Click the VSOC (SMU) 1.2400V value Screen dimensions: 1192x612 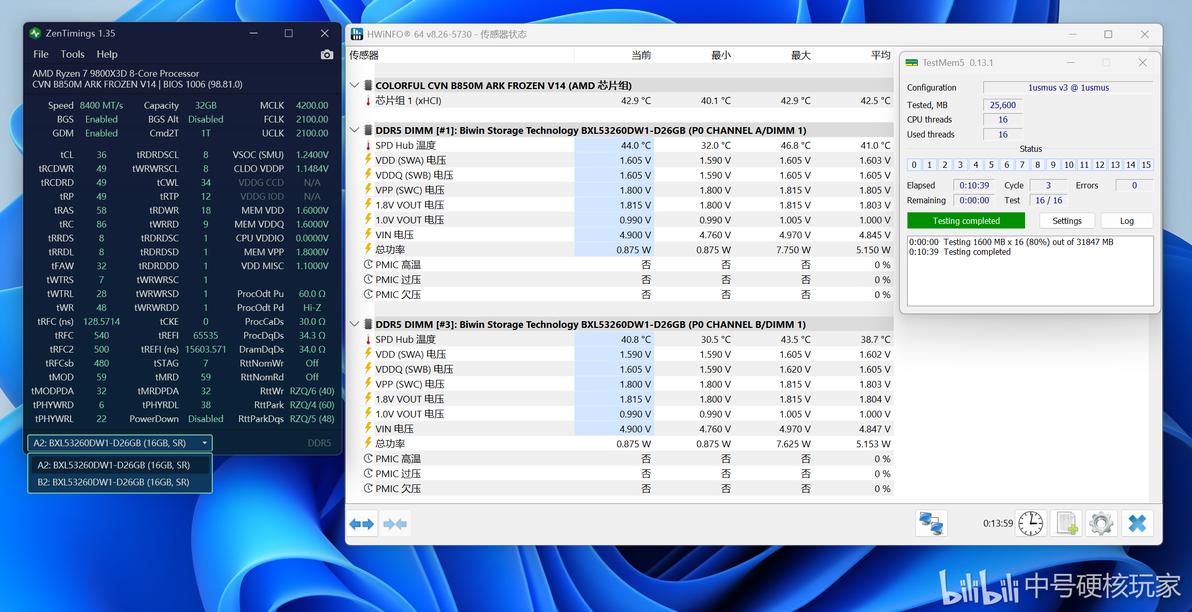tap(313, 154)
